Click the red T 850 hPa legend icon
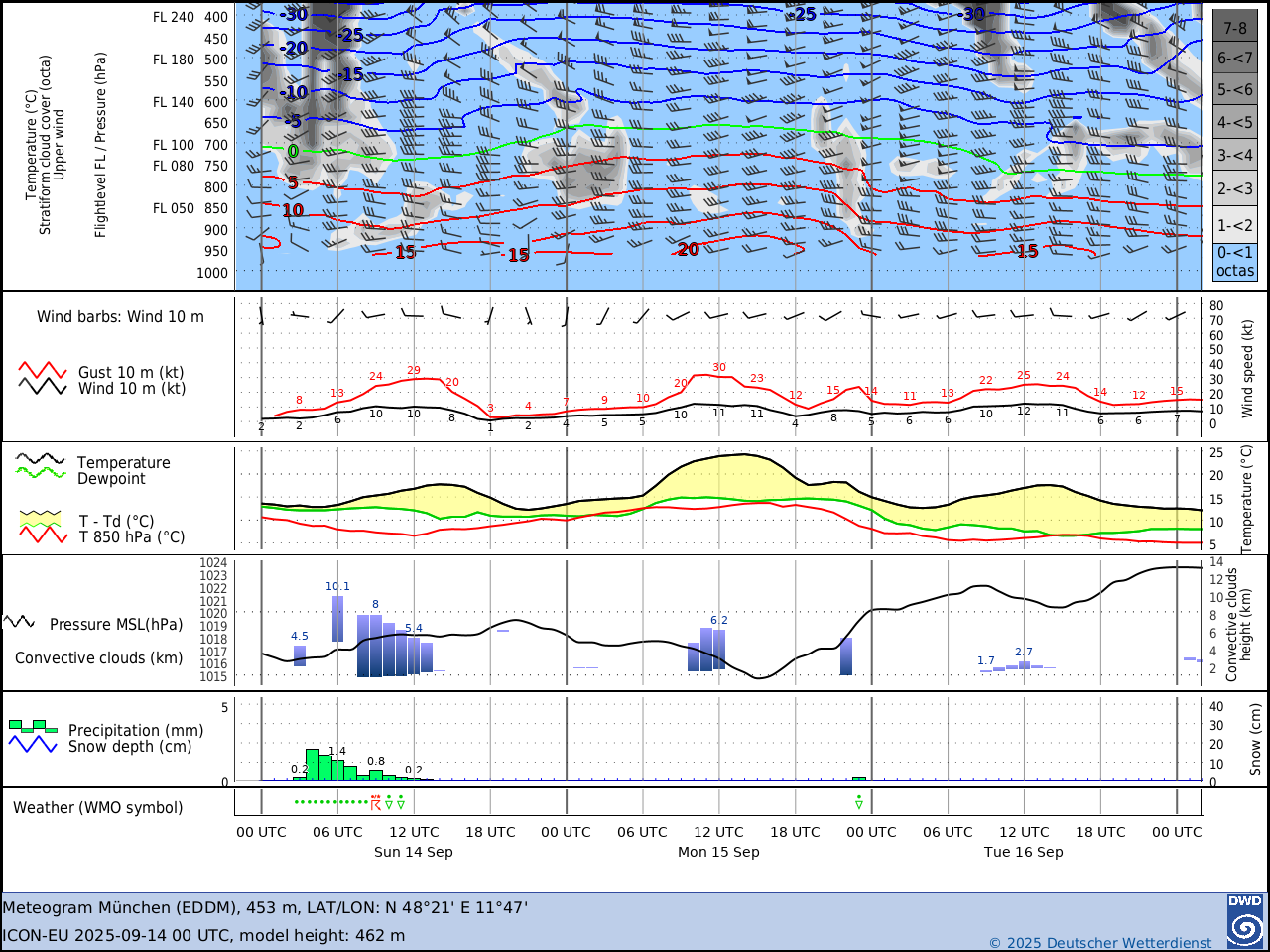 (44, 535)
